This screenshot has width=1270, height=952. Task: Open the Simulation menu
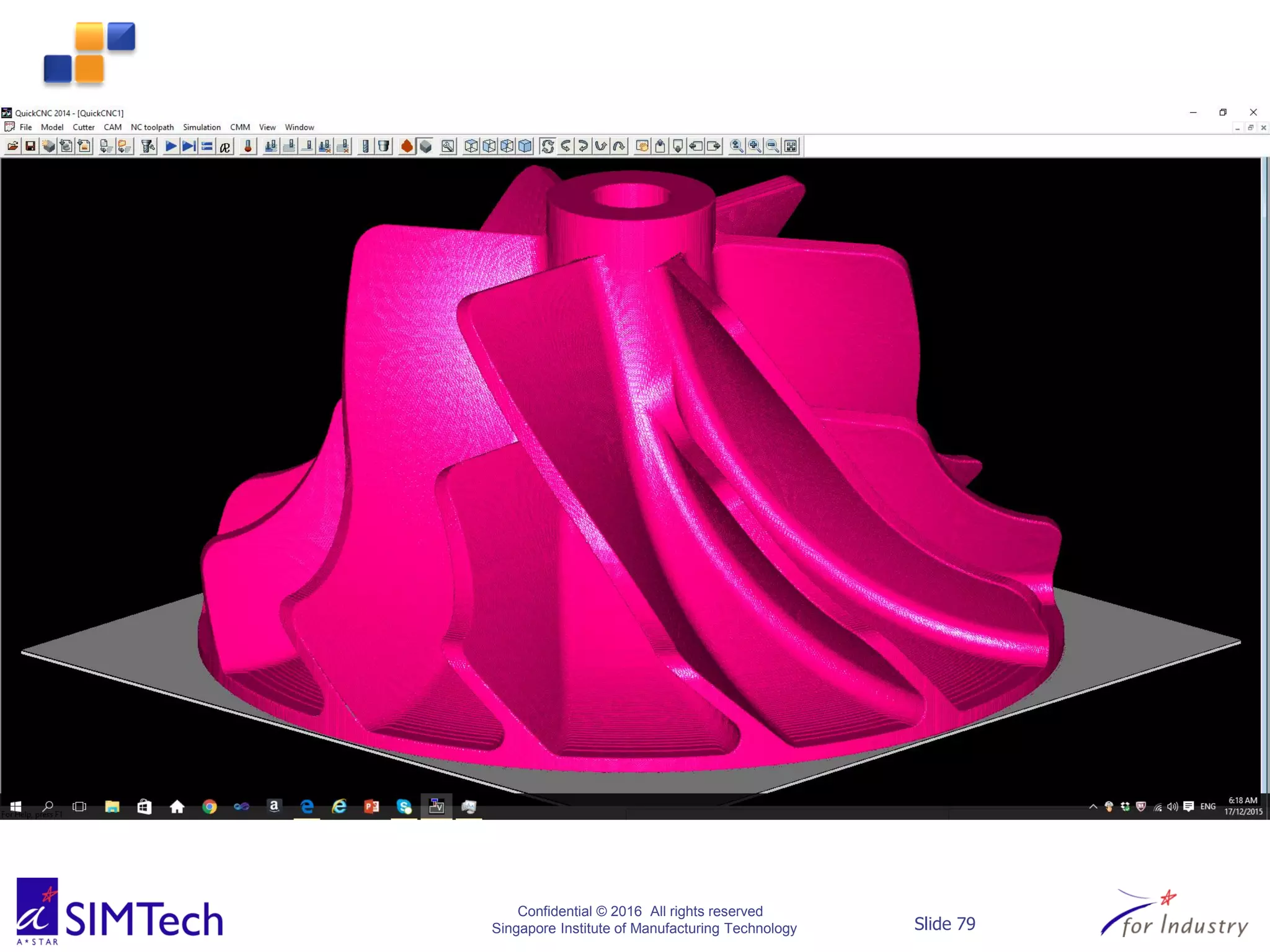(202, 127)
